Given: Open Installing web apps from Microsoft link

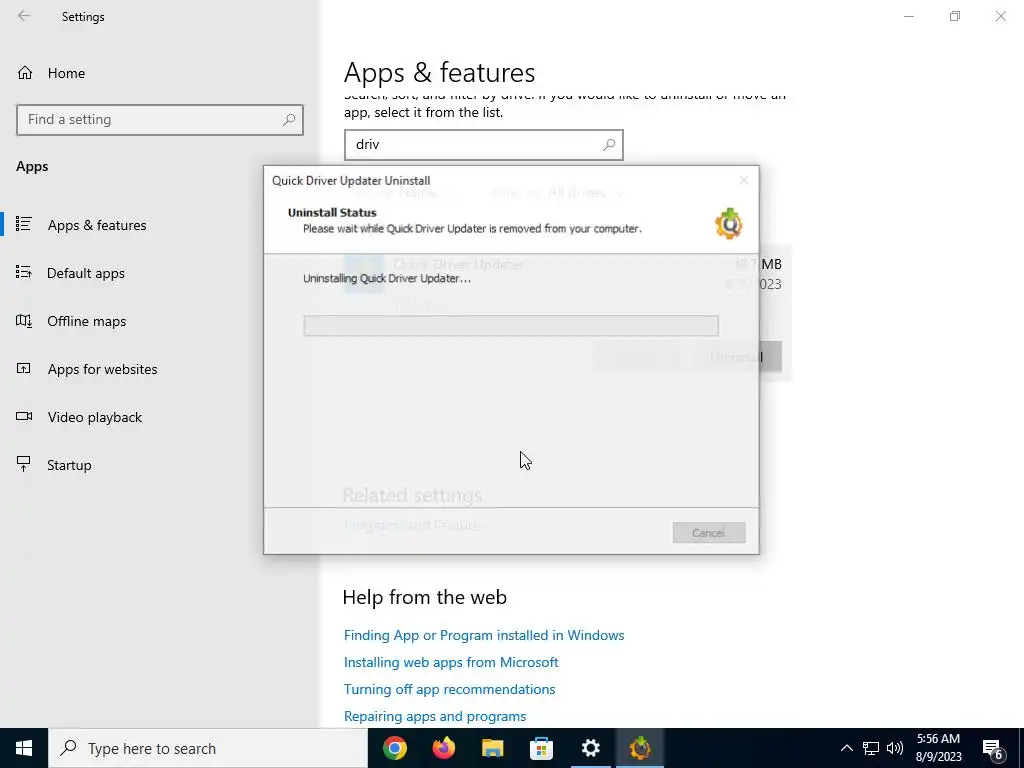Looking at the screenshot, I should click(x=451, y=662).
